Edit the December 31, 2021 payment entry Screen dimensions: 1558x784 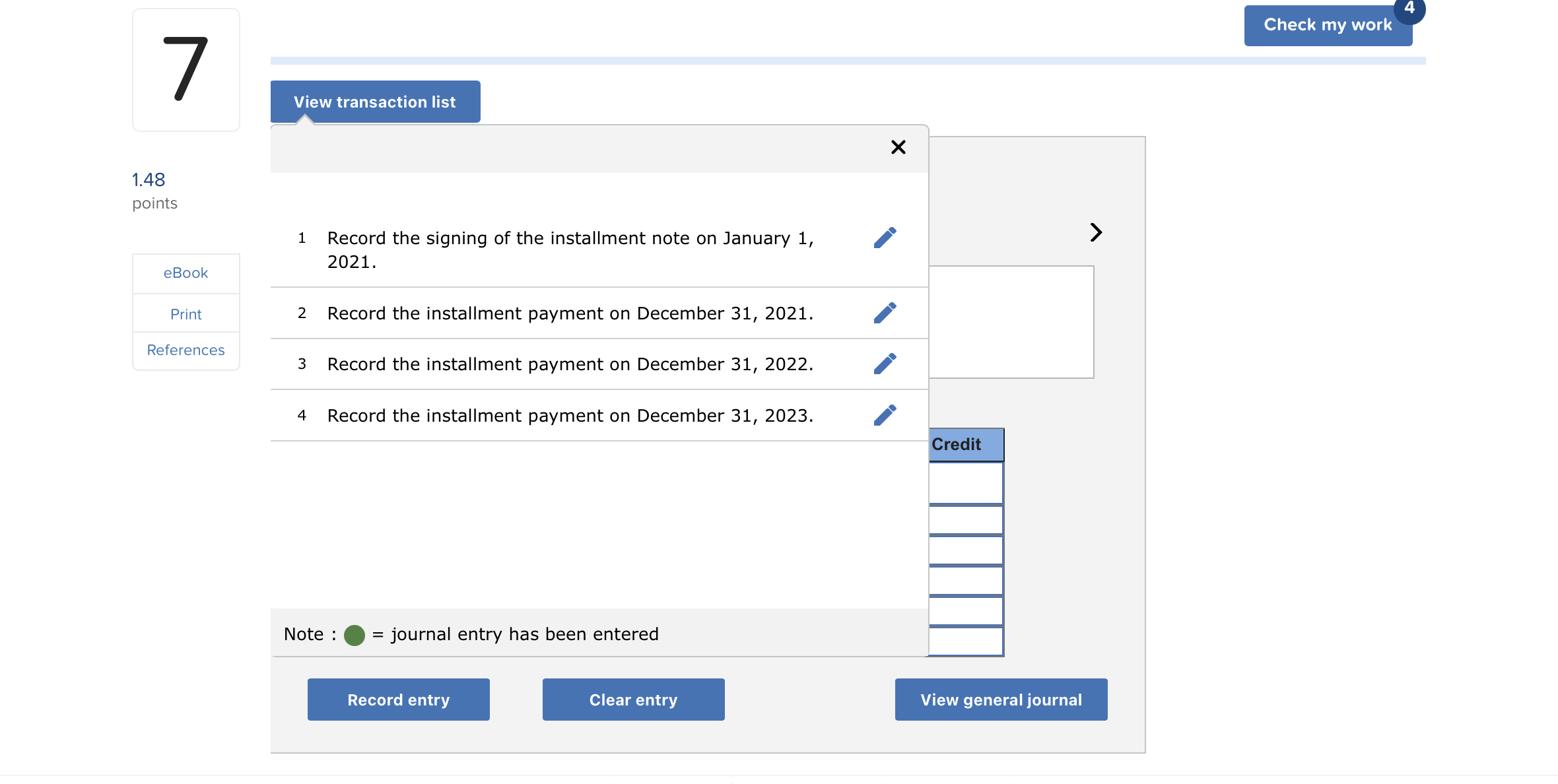tap(885, 313)
